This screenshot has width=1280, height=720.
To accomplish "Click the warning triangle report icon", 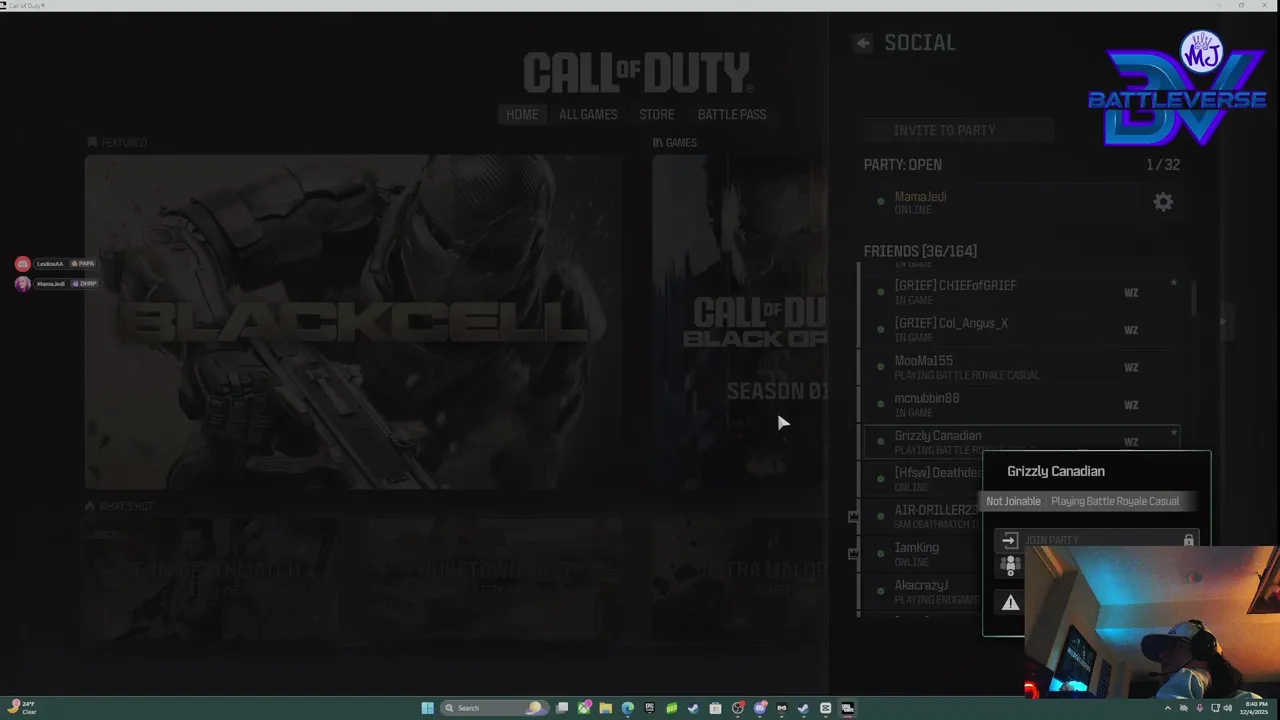I will click(x=1011, y=602).
